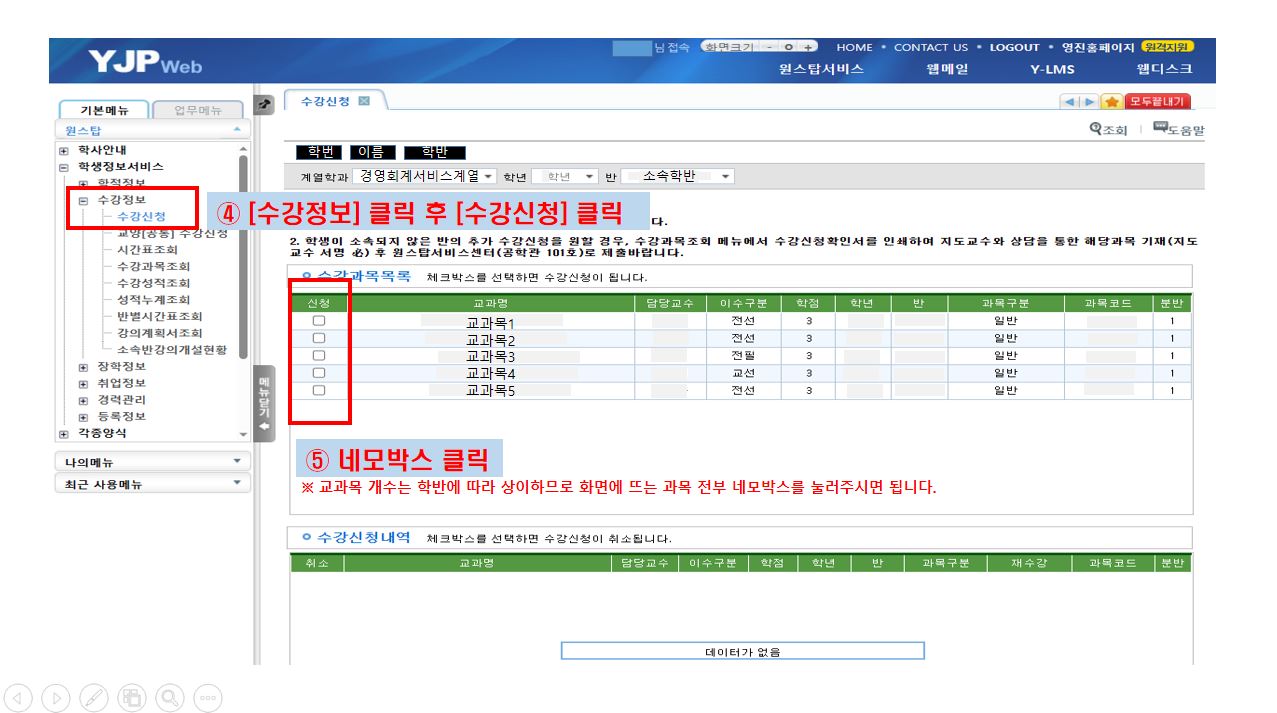Check the box for 교과목1
This screenshot has width=1277, height=713.
(x=319, y=321)
